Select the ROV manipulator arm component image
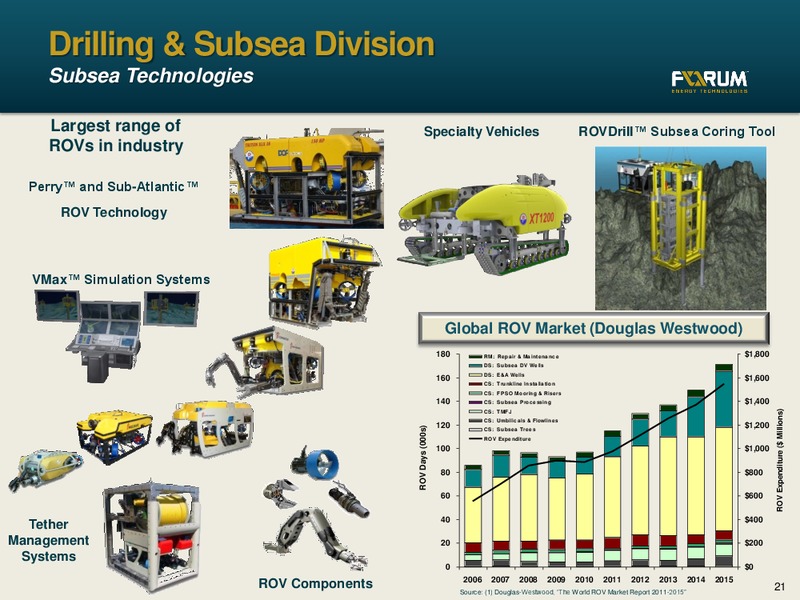800x600 pixels. coord(314,538)
